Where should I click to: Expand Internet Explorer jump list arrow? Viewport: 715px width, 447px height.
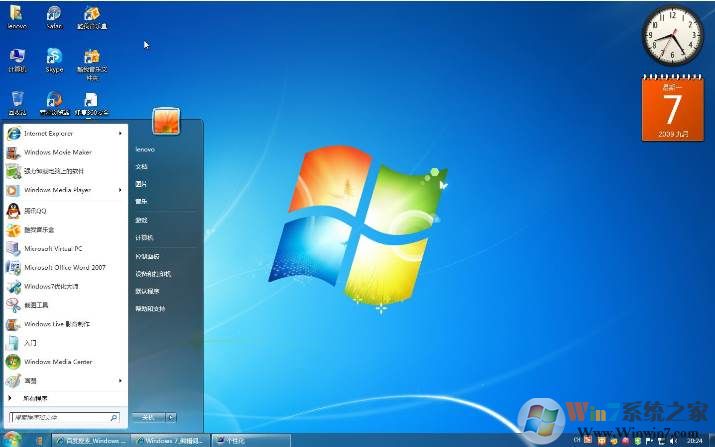[x=120, y=133]
